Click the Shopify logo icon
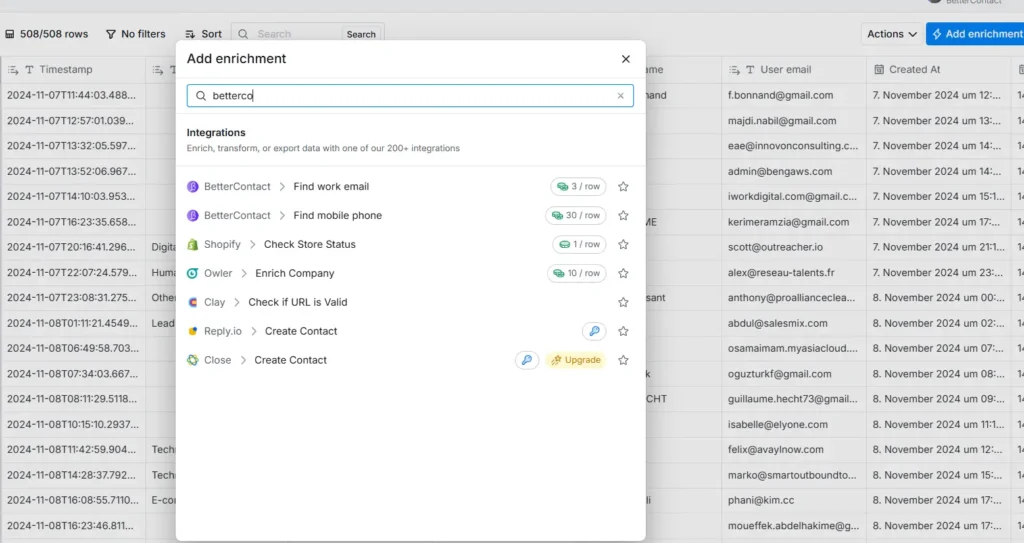 [x=193, y=244]
